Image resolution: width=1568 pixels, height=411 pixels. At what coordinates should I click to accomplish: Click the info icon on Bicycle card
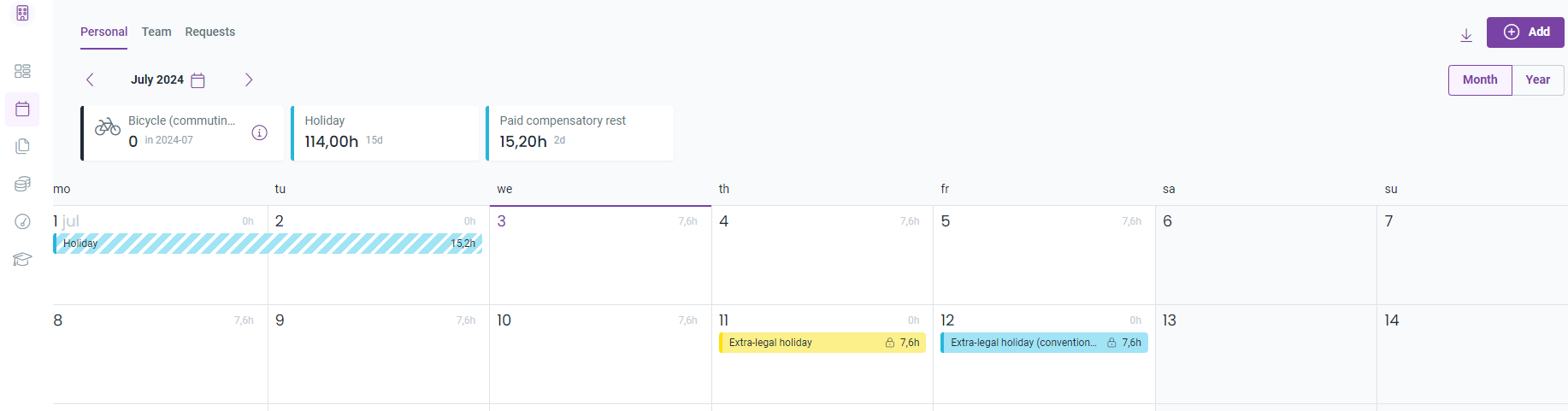pyautogui.click(x=260, y=132)
